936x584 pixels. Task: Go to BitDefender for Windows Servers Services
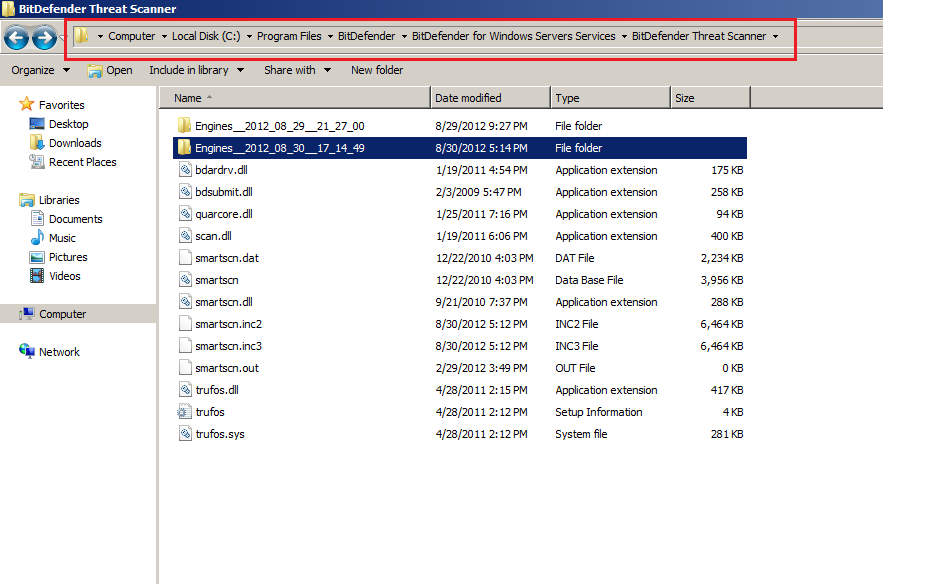coord(513,36)
